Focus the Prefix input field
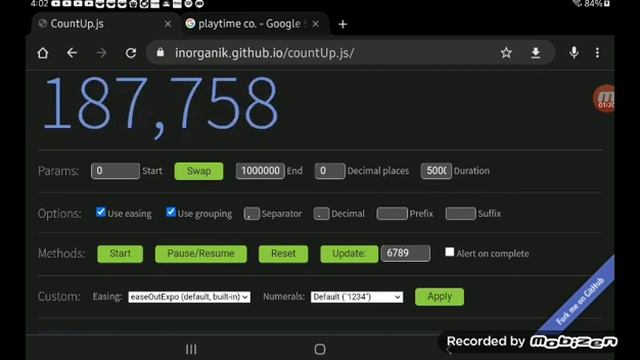Image resolution: width=640 pixels, height=360 pixels. click(x=392, y=213)
